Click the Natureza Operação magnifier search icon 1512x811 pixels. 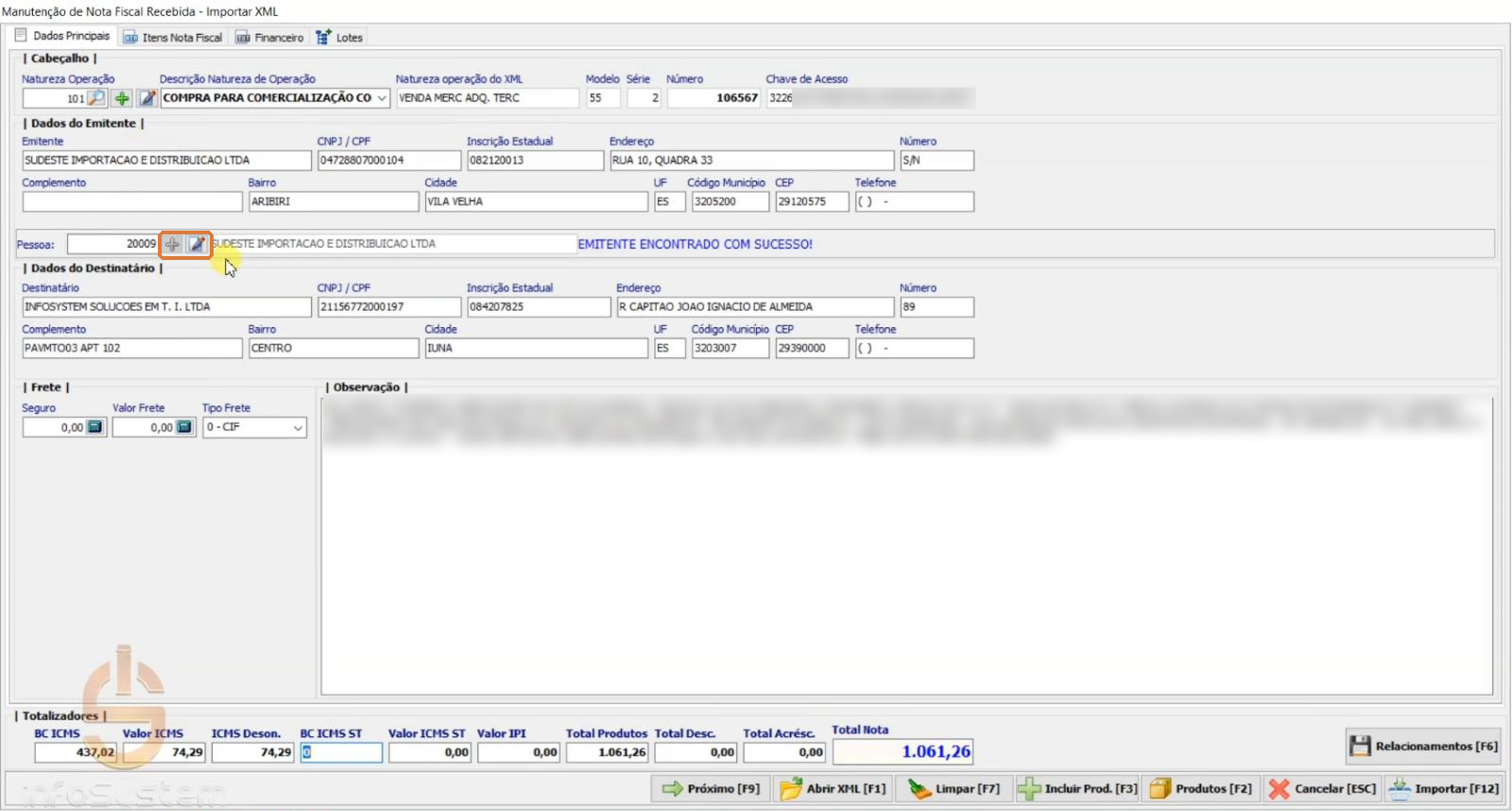coord(96,98)
